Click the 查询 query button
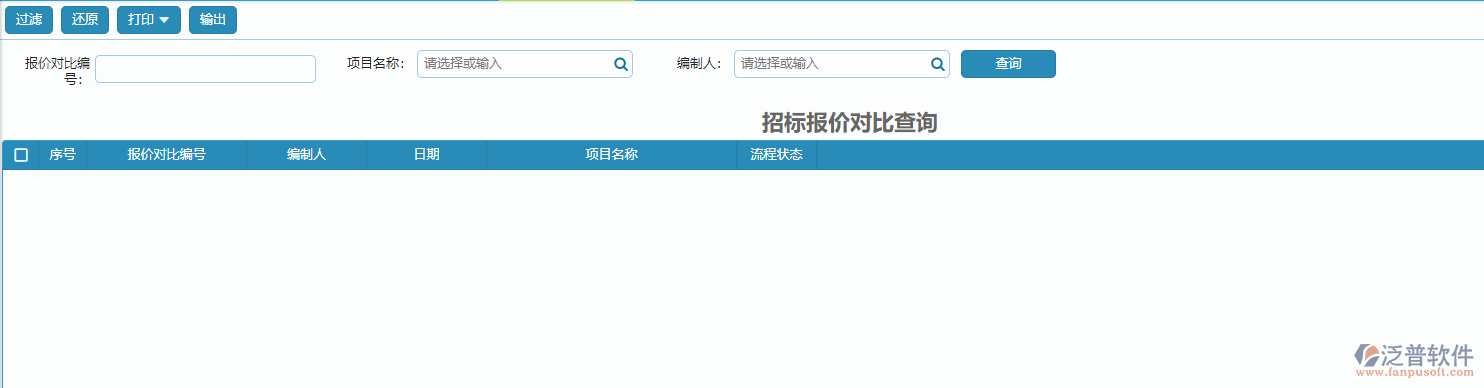1484x388 pixels. coord(1008,64)
